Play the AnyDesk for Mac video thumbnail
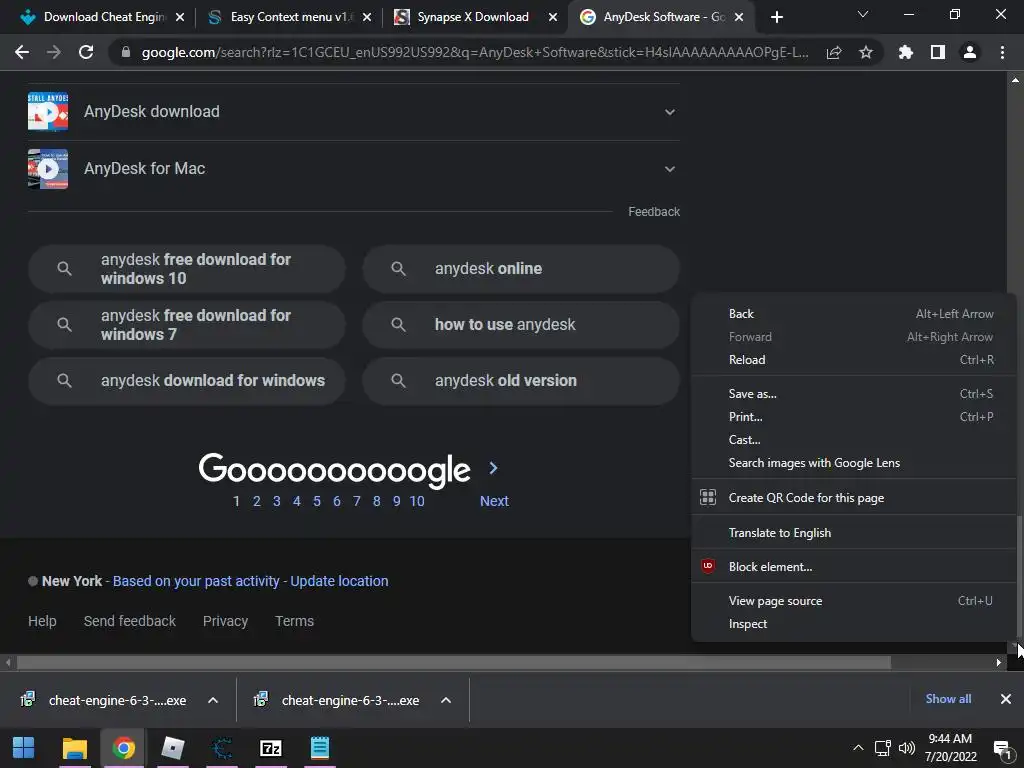The width and height of the screenshot is (1024, 768). [x=48, y=168]
